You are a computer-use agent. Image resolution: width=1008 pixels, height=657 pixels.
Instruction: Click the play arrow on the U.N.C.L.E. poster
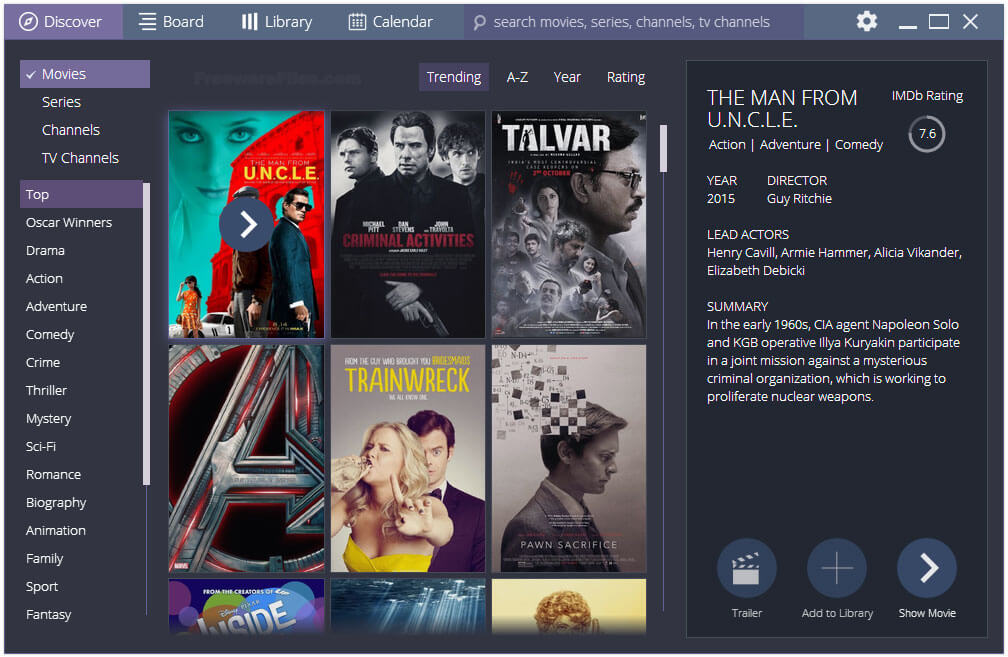[x=246, y=224]
